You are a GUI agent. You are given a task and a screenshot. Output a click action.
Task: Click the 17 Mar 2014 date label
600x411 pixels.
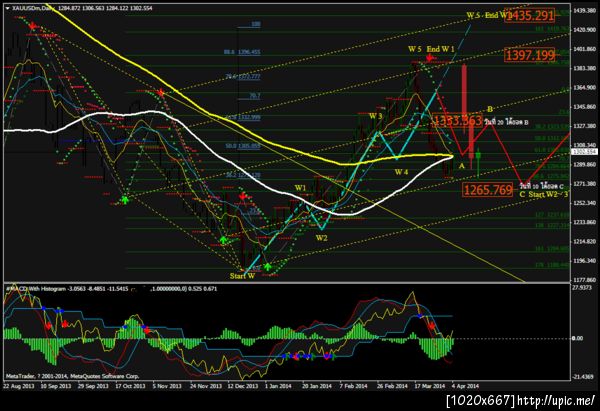[x=430, y=386]
